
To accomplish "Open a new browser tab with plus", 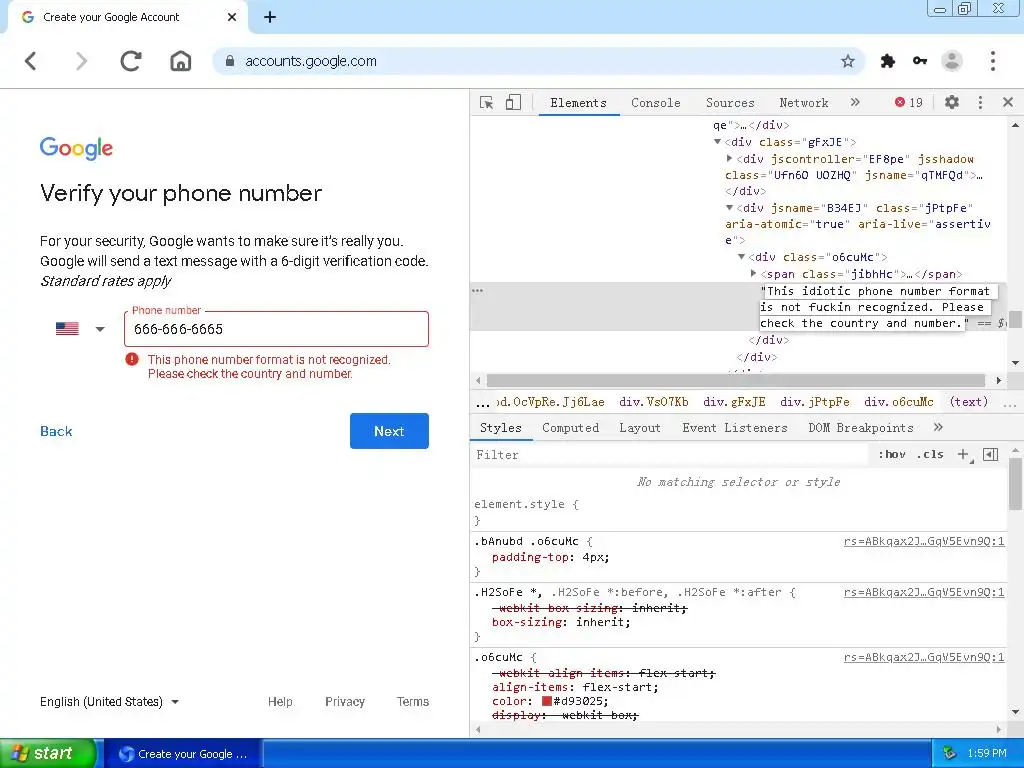I will click(270, 18).
